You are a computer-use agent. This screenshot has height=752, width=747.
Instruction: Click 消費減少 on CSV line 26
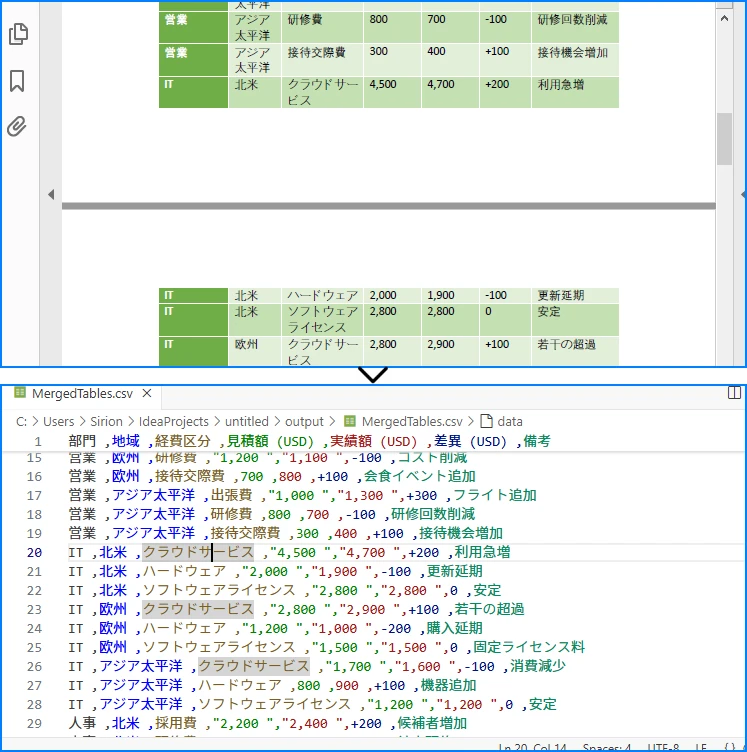tap(538, 667)
